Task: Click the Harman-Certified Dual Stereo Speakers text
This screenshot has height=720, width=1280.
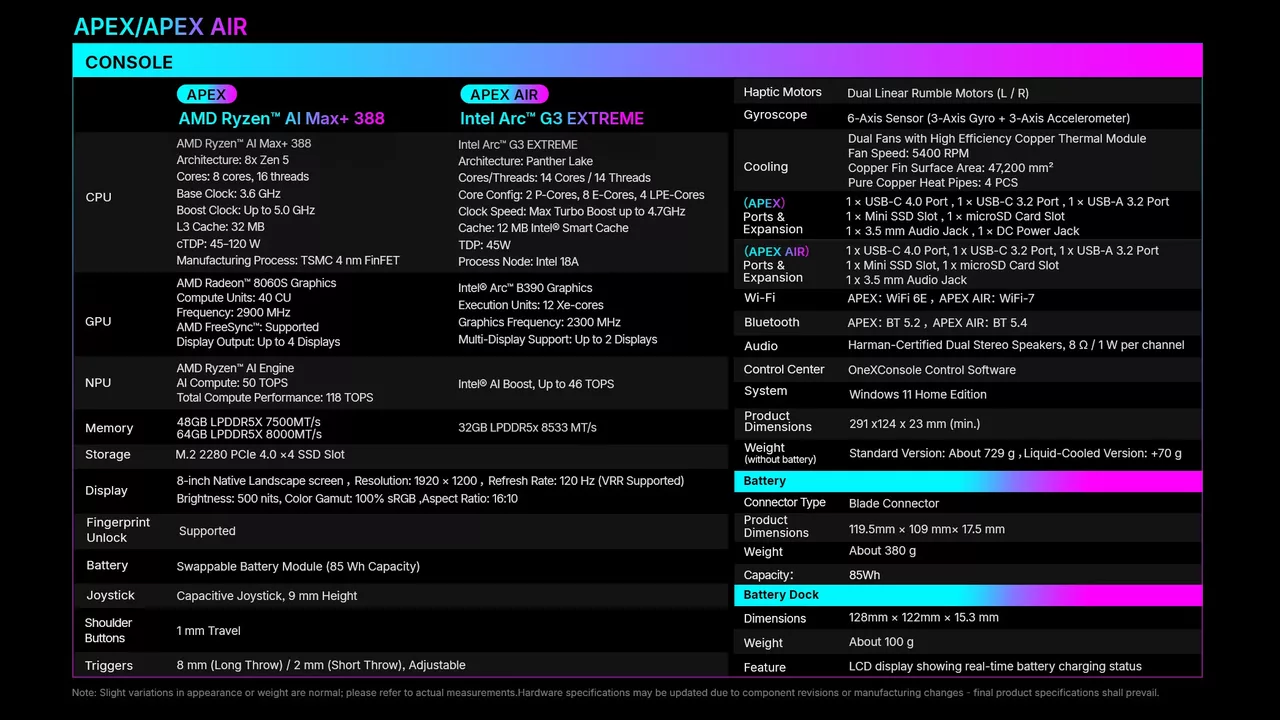Action: click(1016, 345)
